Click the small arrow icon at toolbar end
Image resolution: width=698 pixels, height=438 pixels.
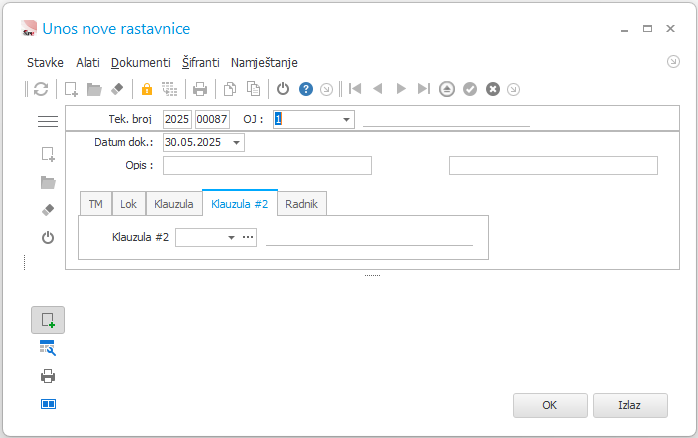click(x=513, y=89)
